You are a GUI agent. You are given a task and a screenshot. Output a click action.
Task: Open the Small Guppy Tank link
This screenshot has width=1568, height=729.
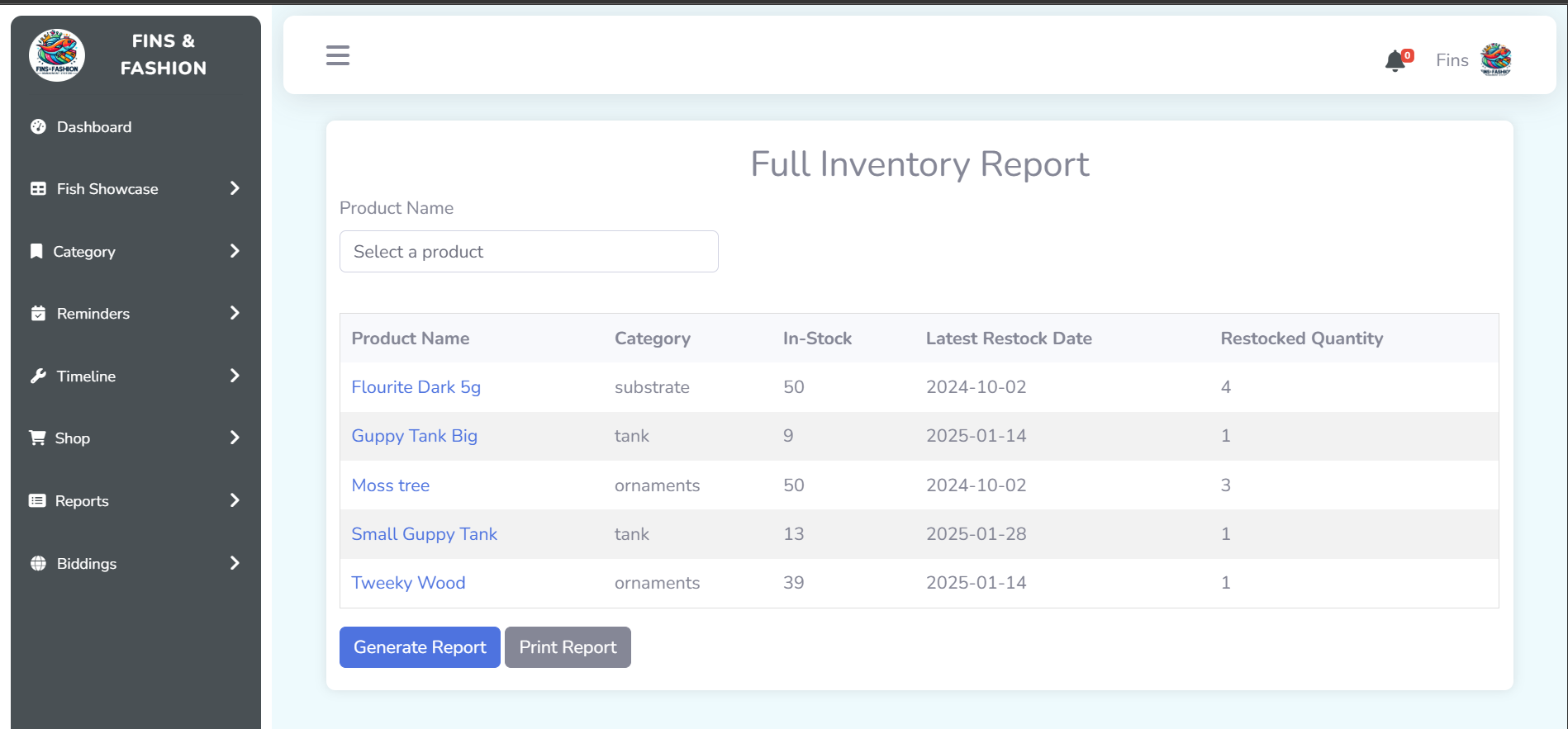pos(424,534)
